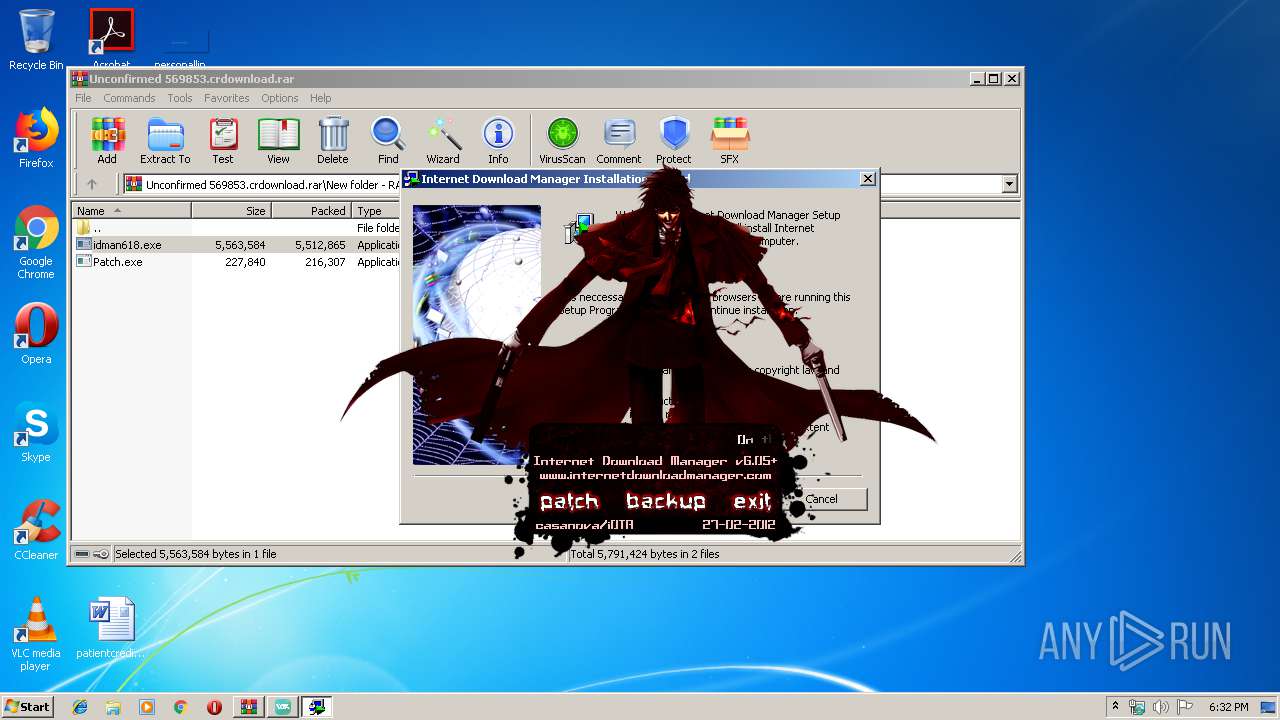The height and width of the screenshot is (720, 1280).
Task: Open the Find magnifier tool
Action: coord(388,141)
